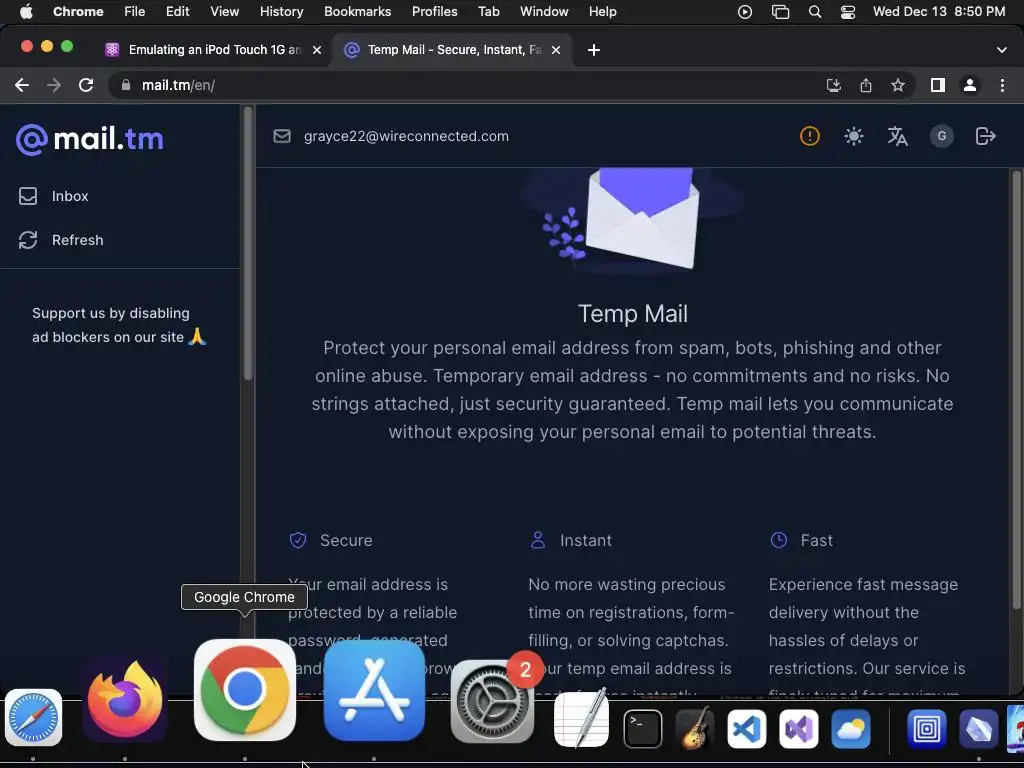
Task: Open the Bookmarks menu
Action: click(358, 11)
